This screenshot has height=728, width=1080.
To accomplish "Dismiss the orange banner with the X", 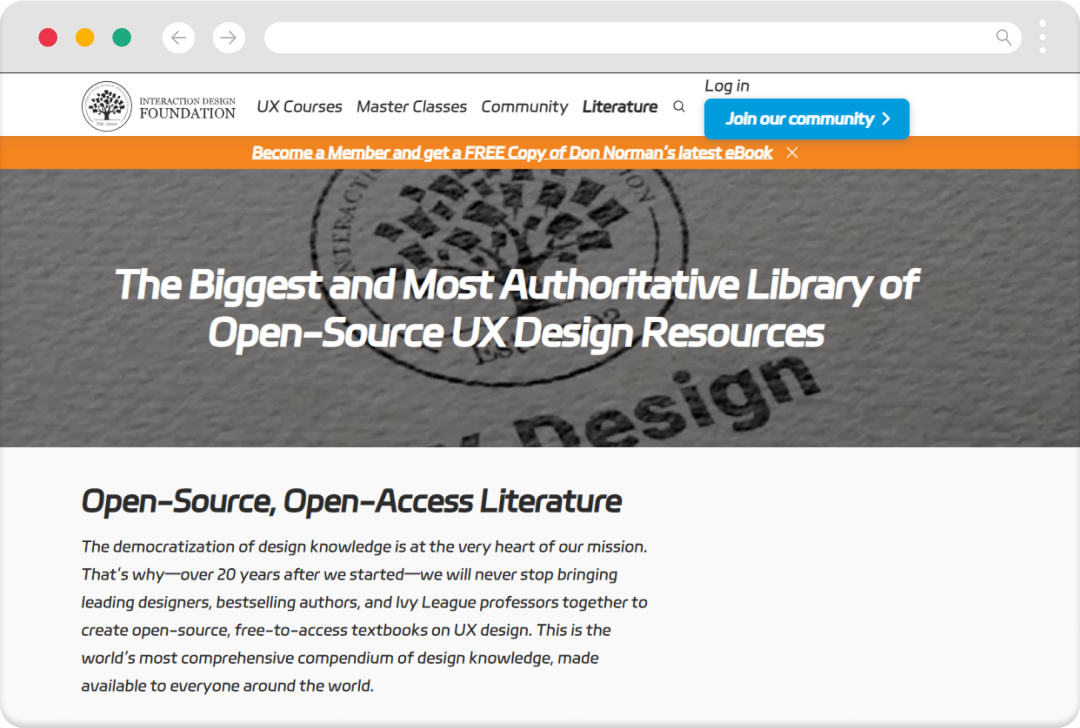I will [792, 152].
